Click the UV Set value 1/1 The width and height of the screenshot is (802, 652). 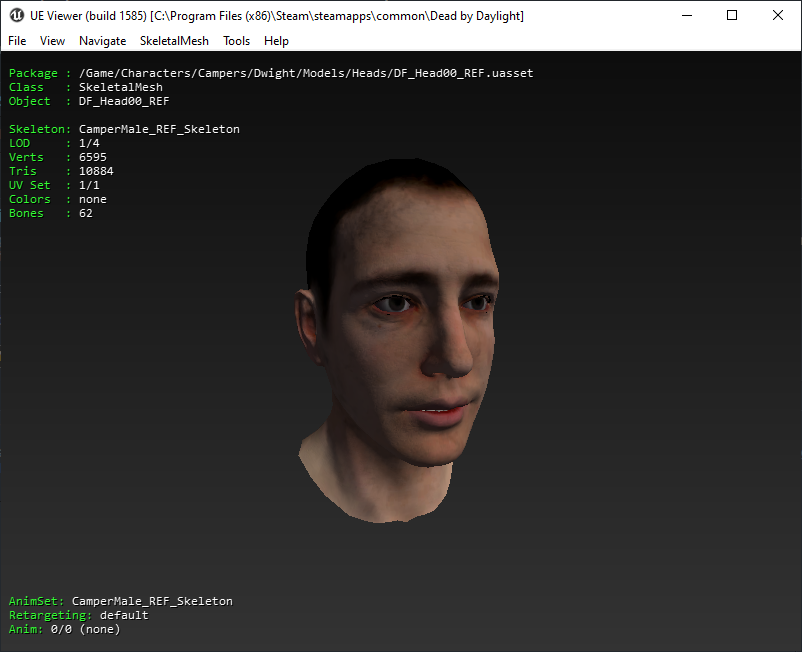(x=89, y=185)
